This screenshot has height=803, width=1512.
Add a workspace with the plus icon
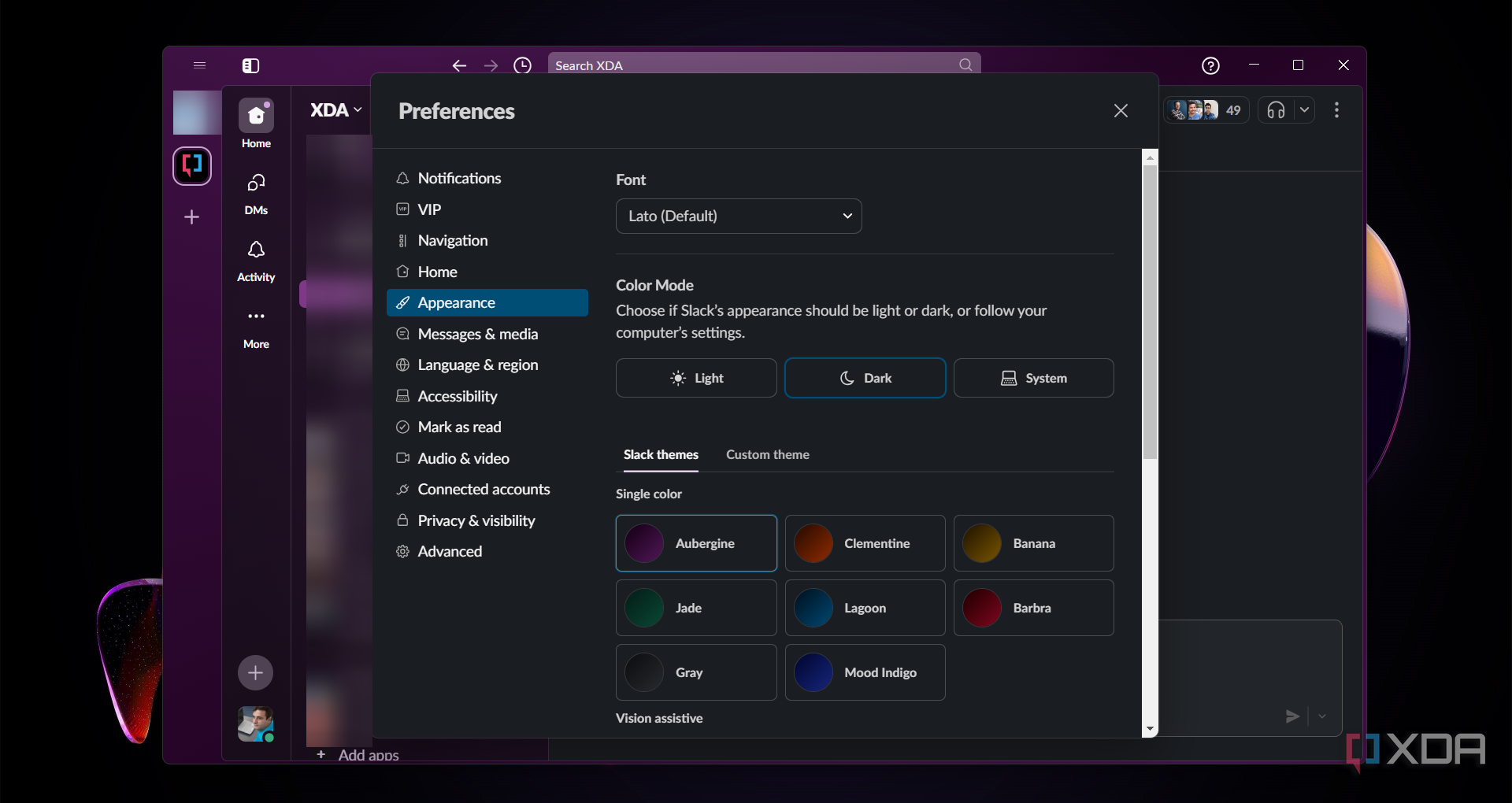coord(191,216)
